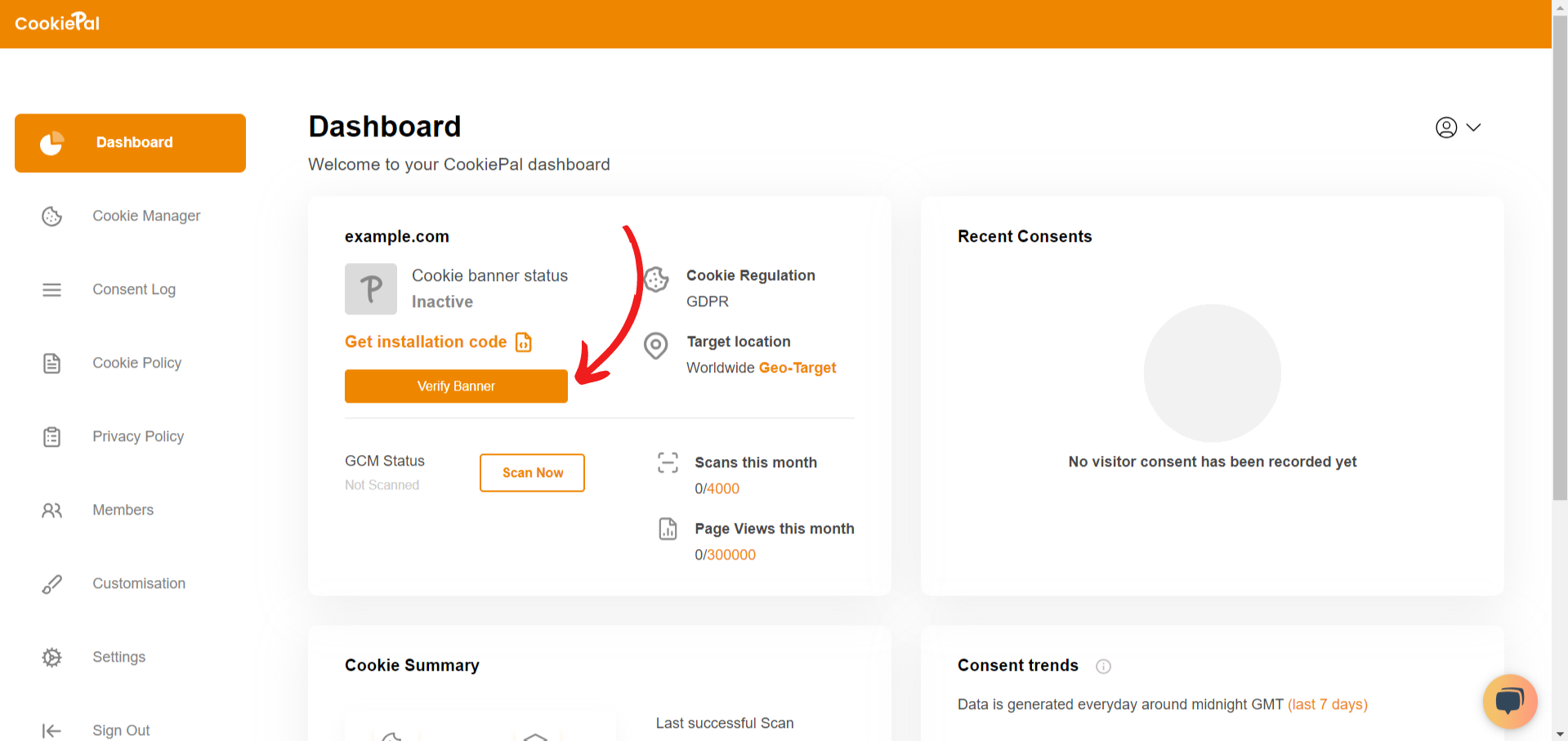The image size is (1568, 741).
Task: Click the Customisation brush icon
Action: (51, 583)
